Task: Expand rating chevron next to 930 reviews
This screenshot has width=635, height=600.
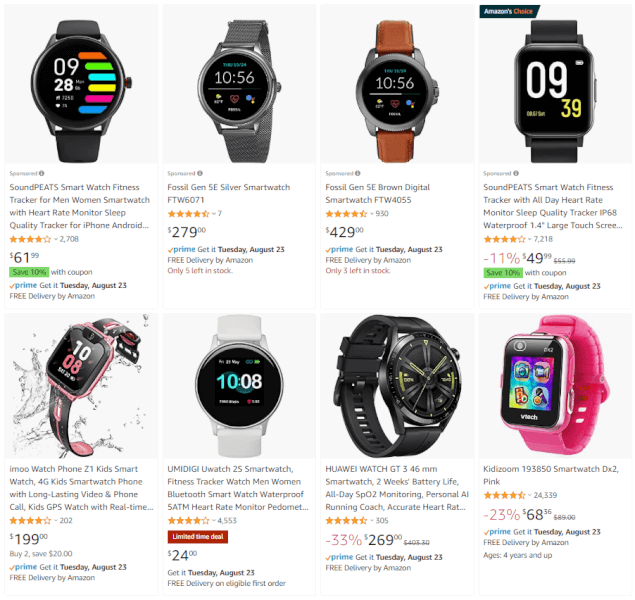Action: click(371, 214)
